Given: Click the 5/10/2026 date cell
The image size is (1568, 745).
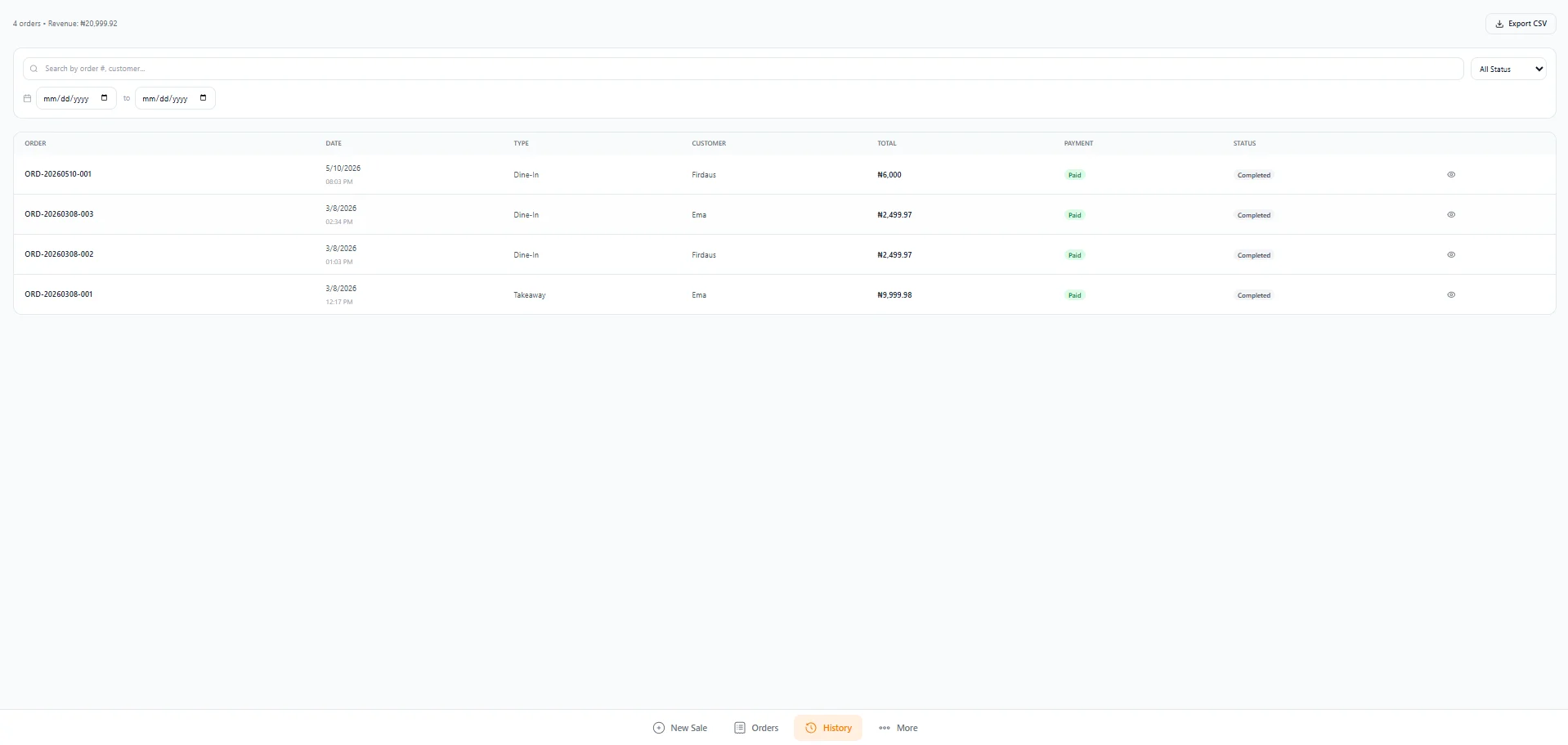Looking at the screenshot, I should pos(343,168).
